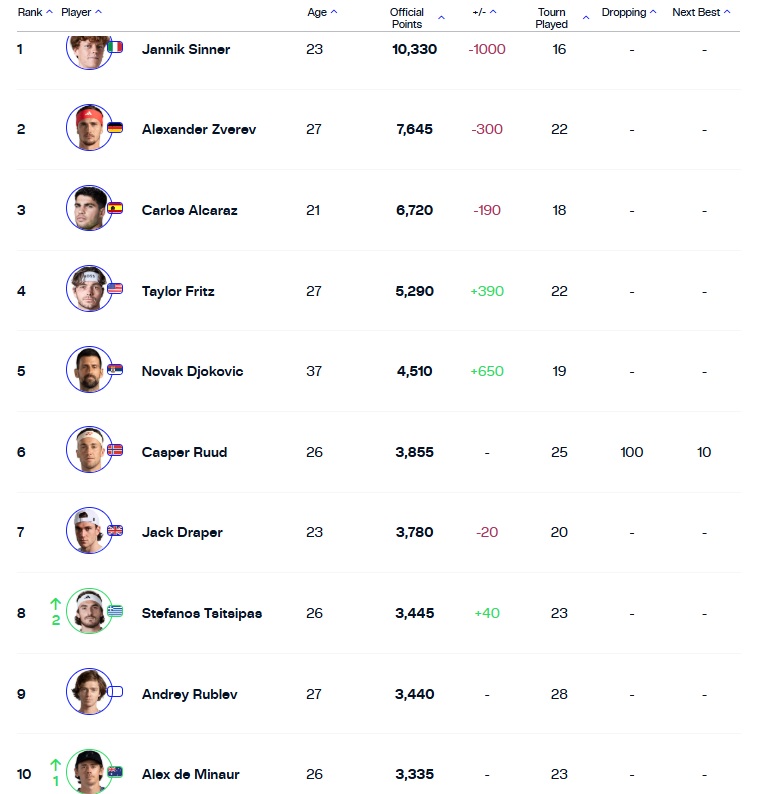The width and height of the screenshot is (759, 794).
Task: Click Jannik Sinner's Italian flag icon
Action: [x=115, y=47]
